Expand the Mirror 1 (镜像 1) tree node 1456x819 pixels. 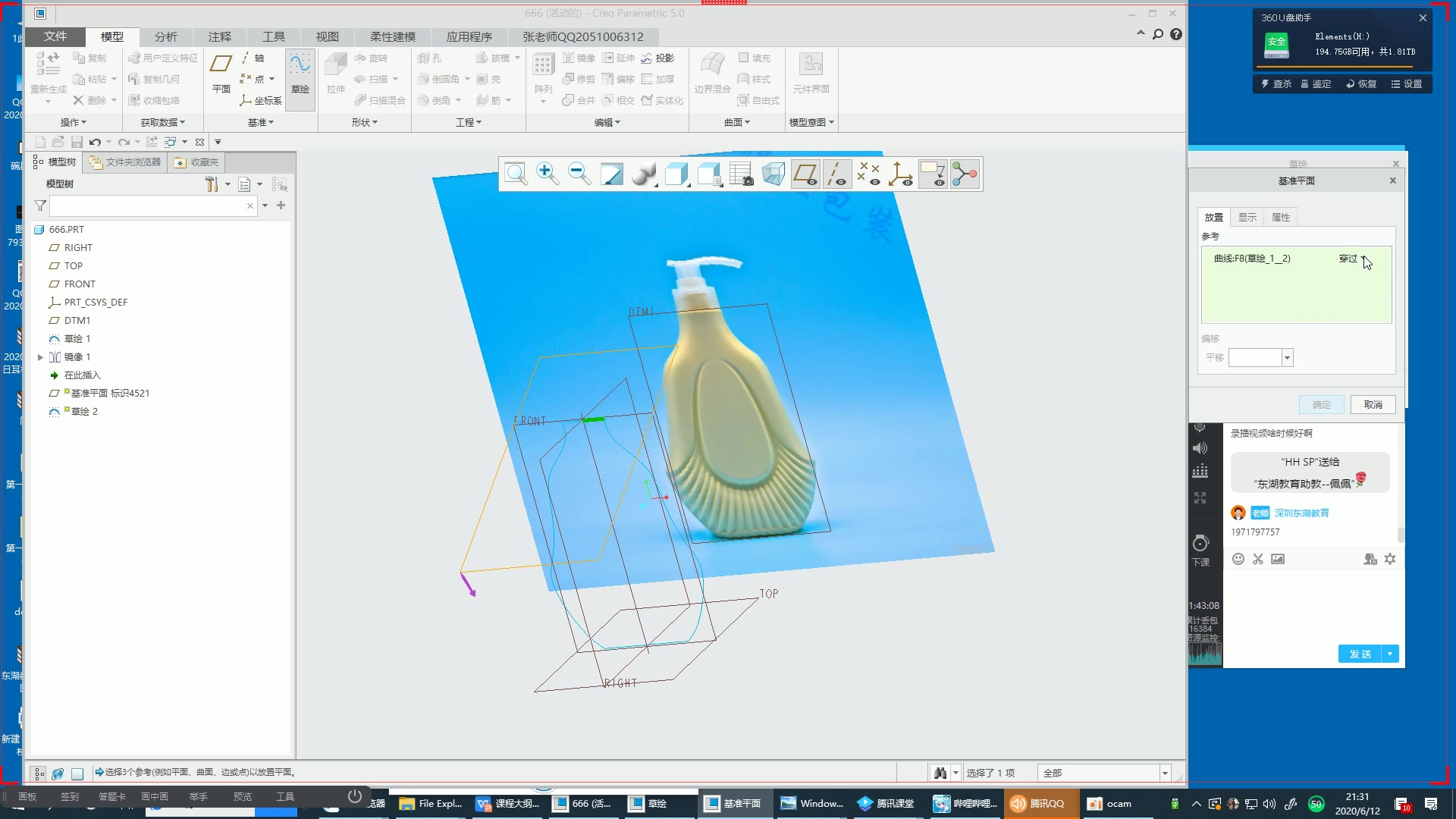click(x=40, y=357)
